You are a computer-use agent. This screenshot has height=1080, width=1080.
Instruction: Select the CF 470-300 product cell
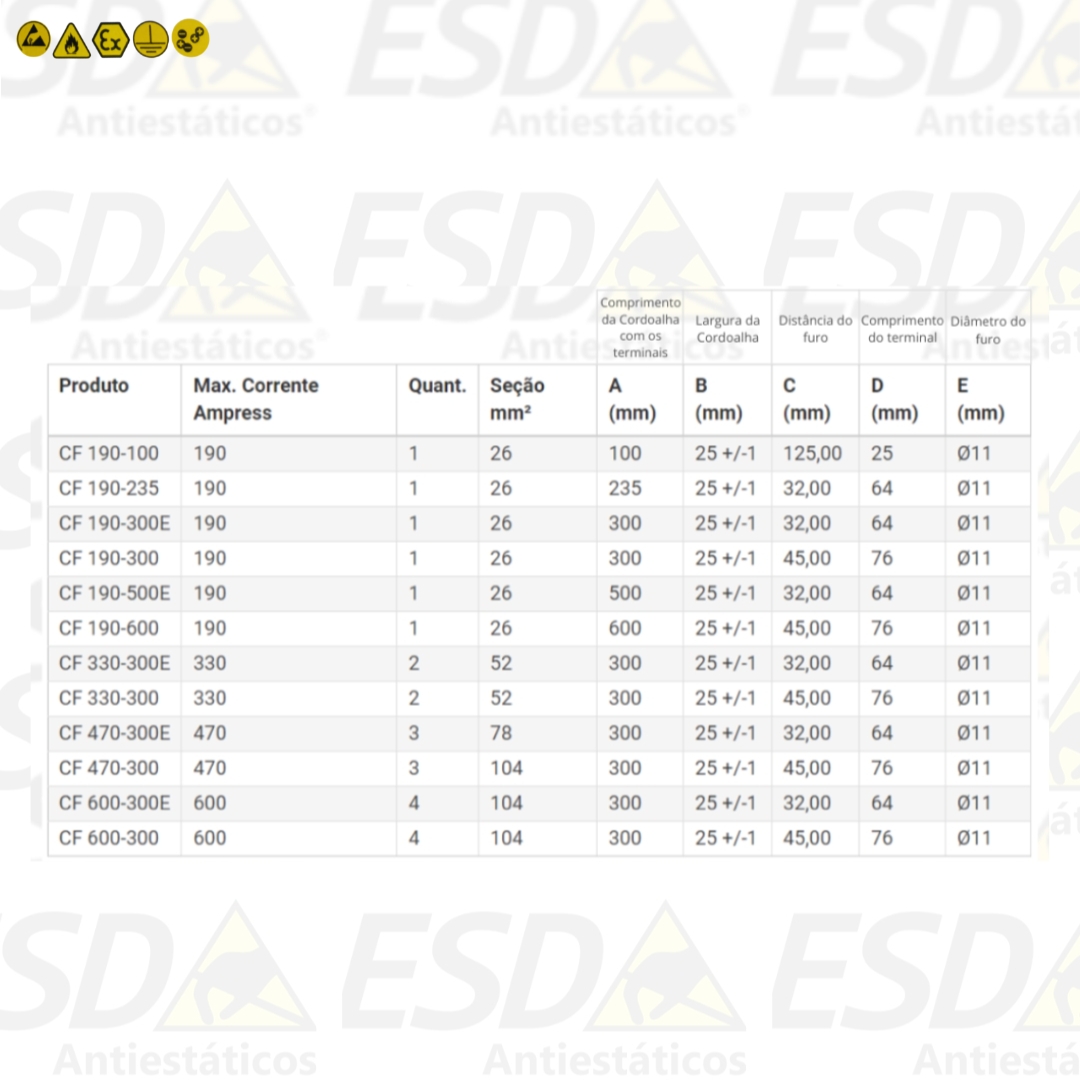(x=109, y=768)
